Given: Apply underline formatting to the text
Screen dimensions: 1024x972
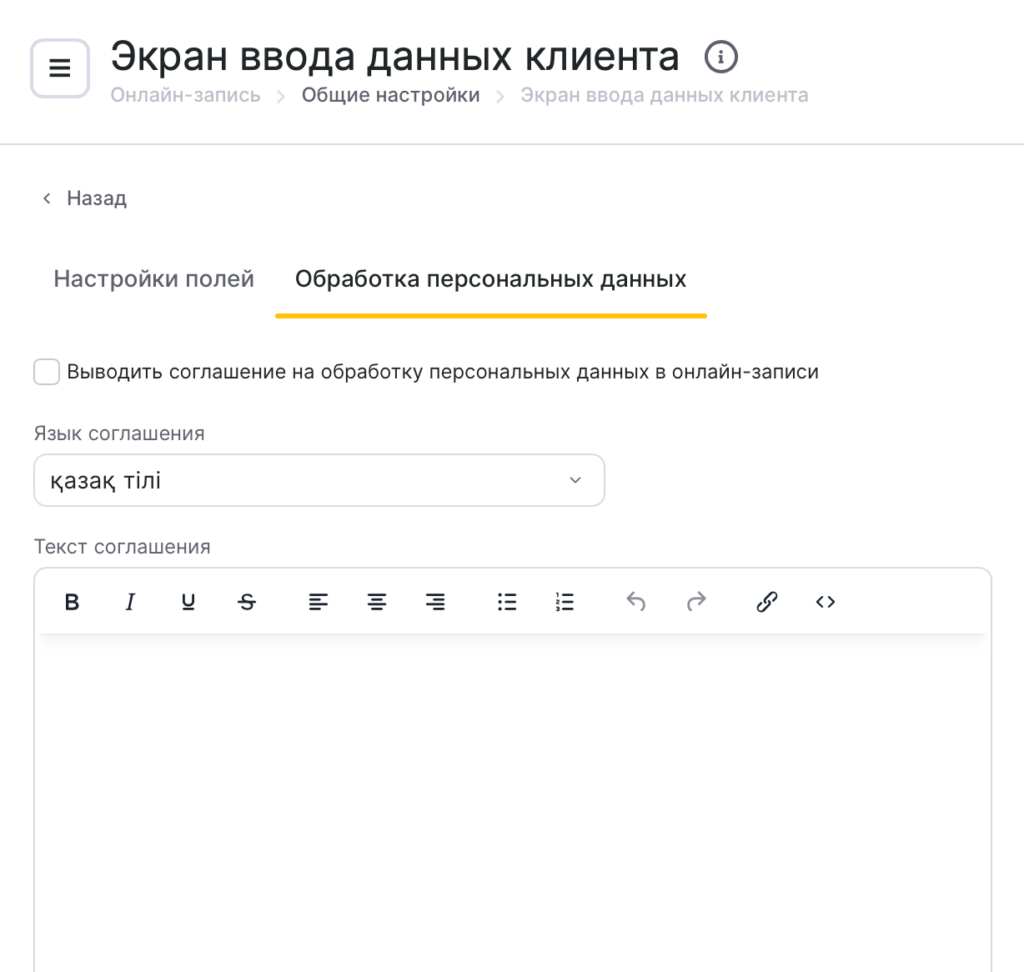Looking at the screenshot, I should point(188,602).
